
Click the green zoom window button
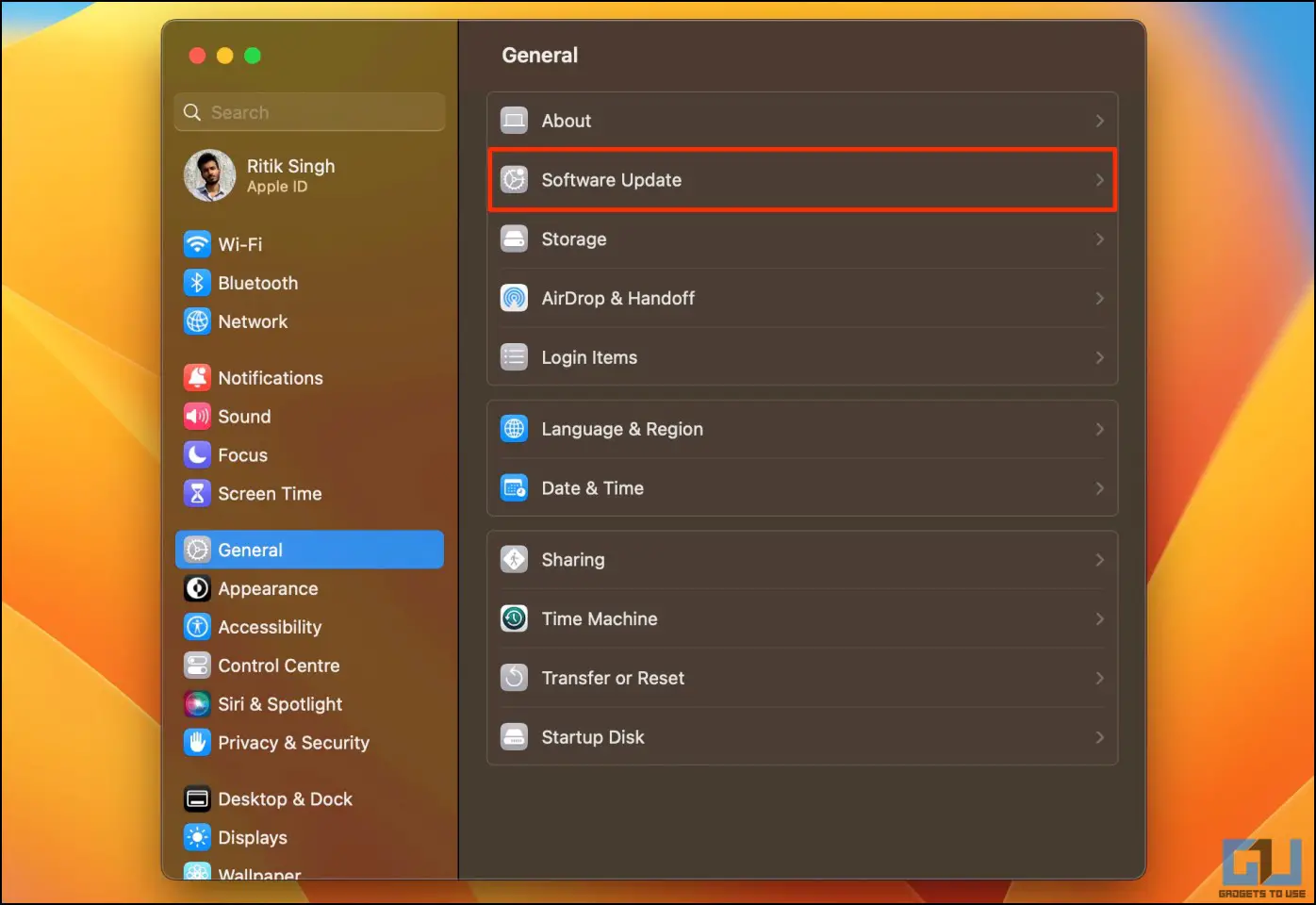pyautogui.click(x=253, y=56)
